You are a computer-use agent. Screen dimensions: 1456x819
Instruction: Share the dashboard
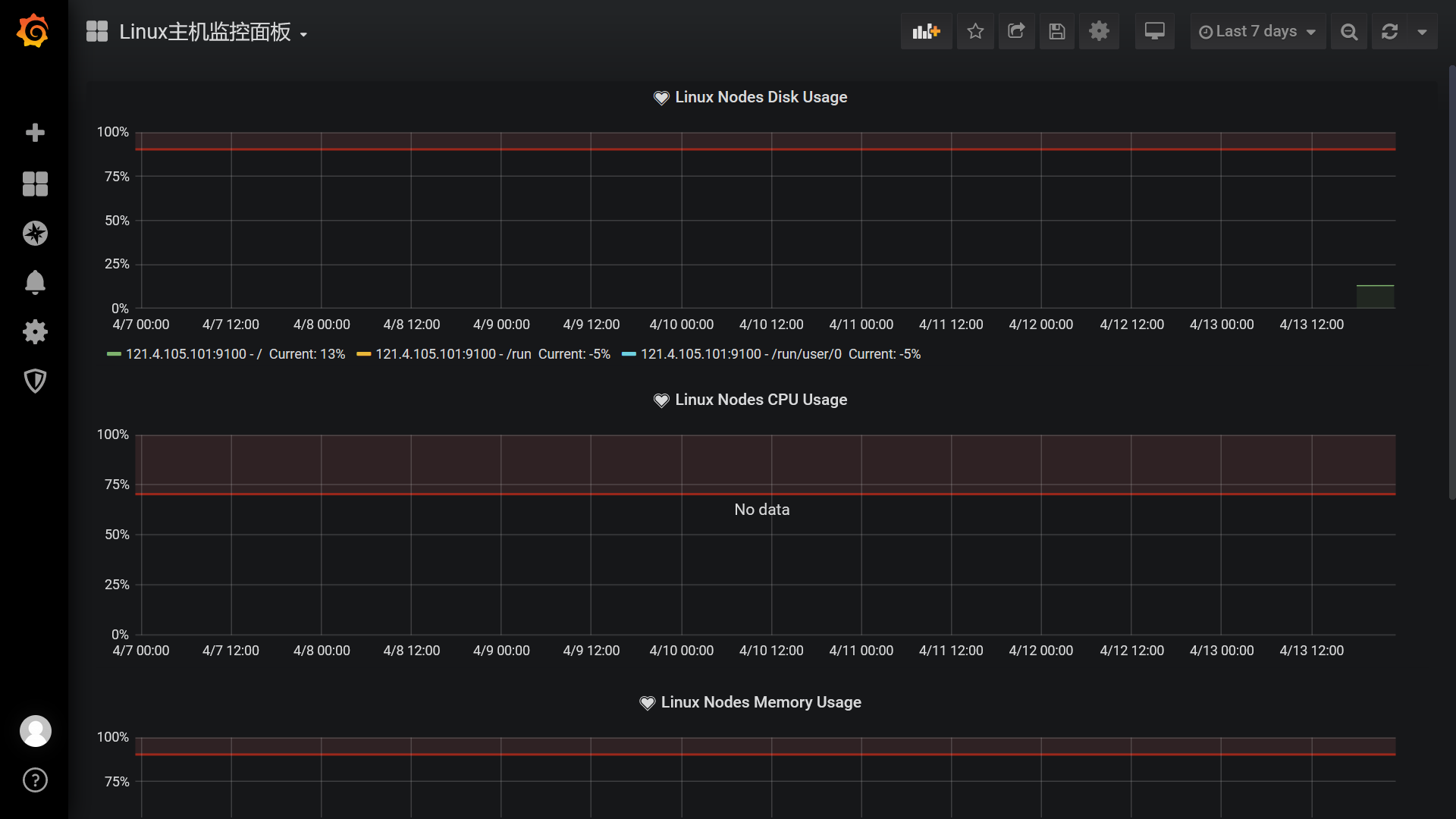(x=1016, y=31)
